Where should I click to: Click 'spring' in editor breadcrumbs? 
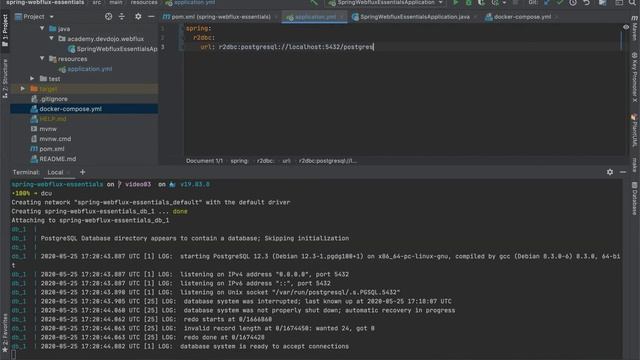[239, 161]
